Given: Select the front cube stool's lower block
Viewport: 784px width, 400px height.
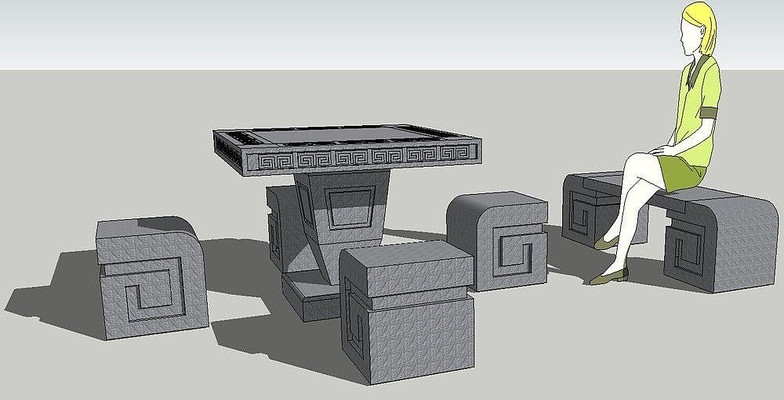Looking at the screenshot, I should pos(410,335).
